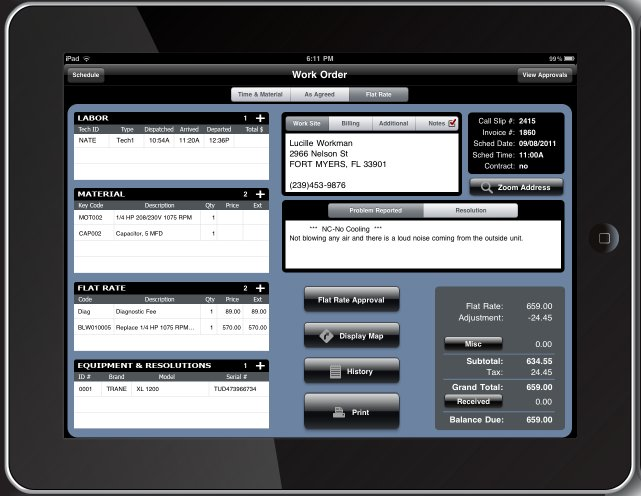This screenshot has height=496, width=641.
Task: Add a material item with plus icon
Action: [x=260, y=194]
